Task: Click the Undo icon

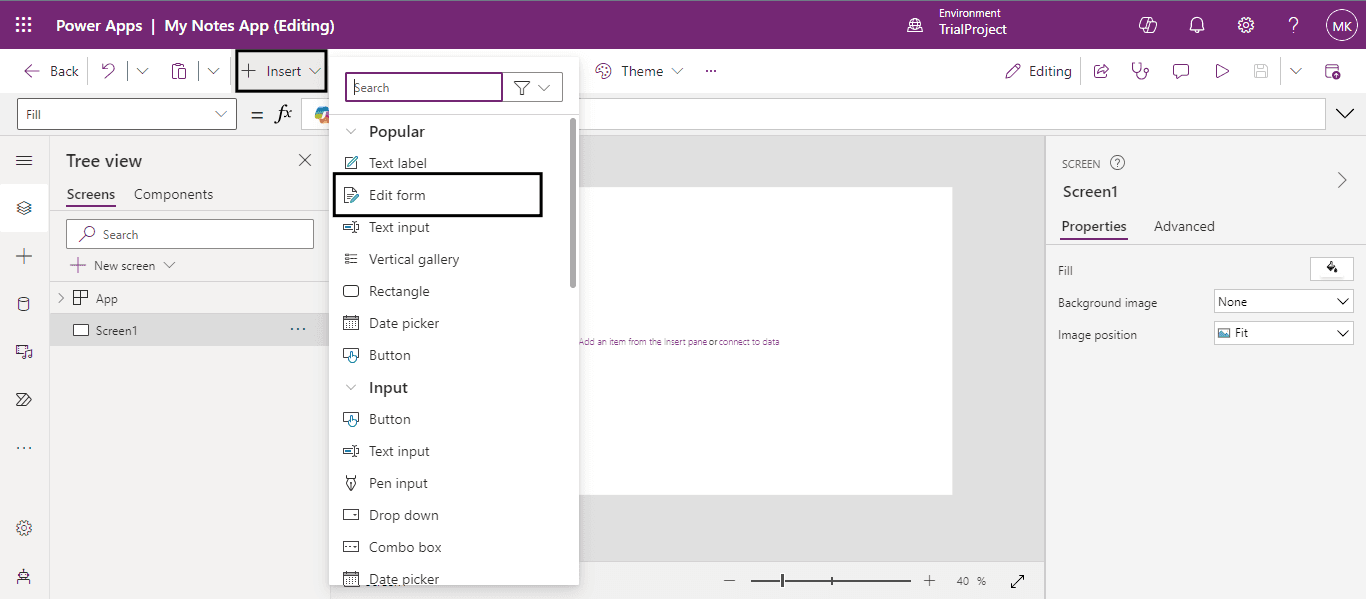Action: [108, 71]
